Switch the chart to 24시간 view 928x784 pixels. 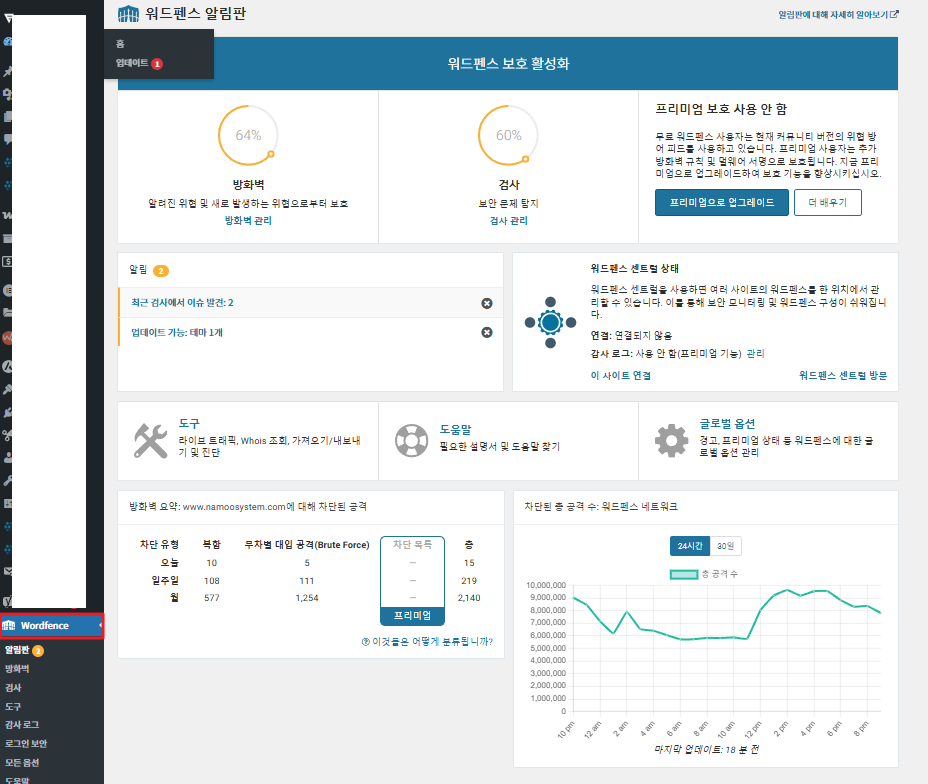coord(689,546)
